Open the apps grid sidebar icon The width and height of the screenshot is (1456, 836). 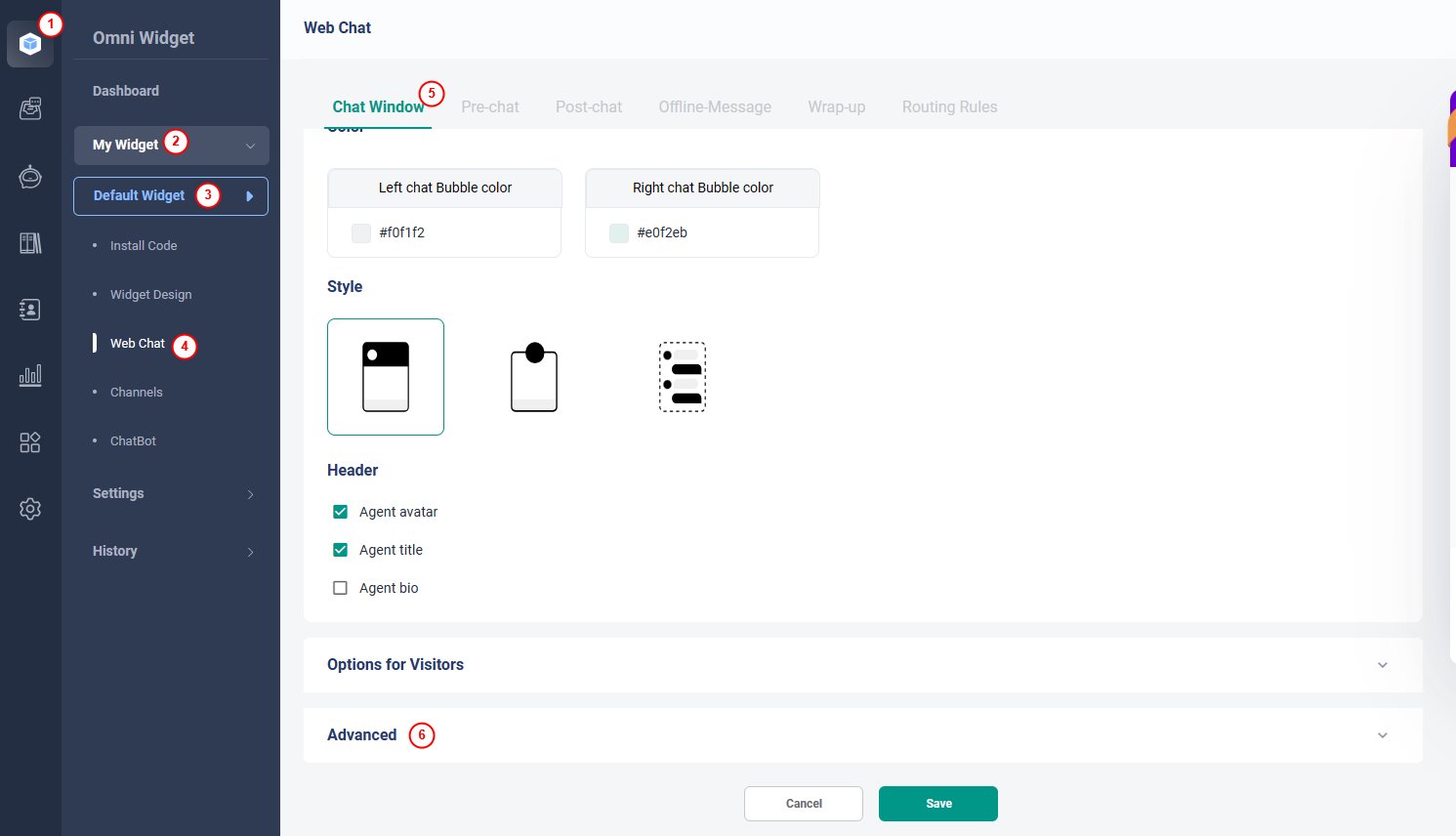[30, 442]
